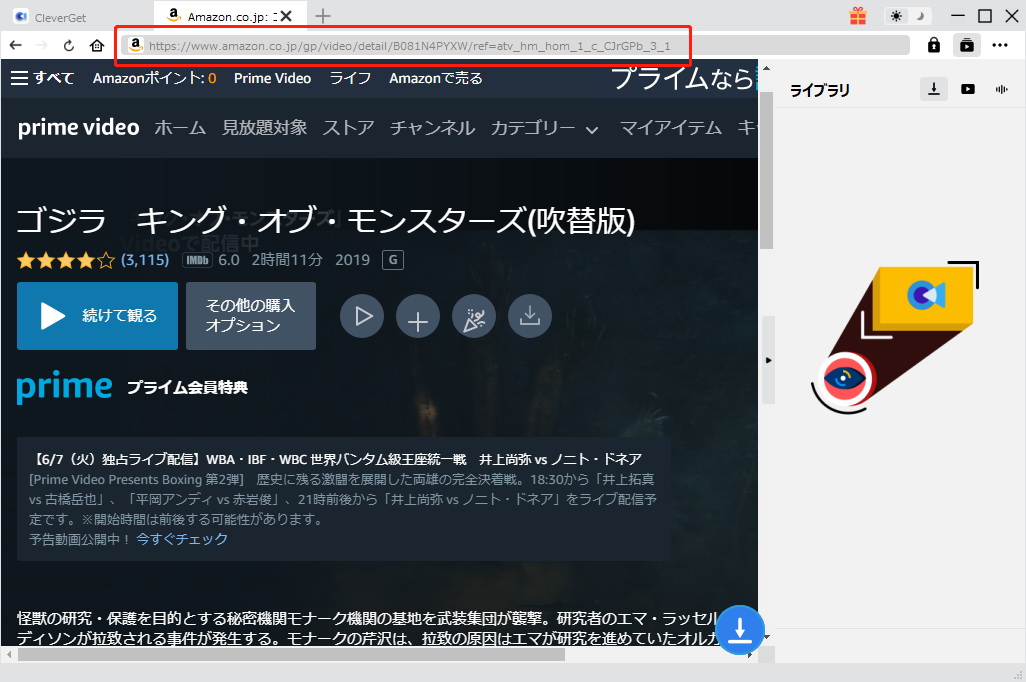The image size is (1026, 682).
Task: Open その他の購入オプション button
Action: tap(251, 316)
